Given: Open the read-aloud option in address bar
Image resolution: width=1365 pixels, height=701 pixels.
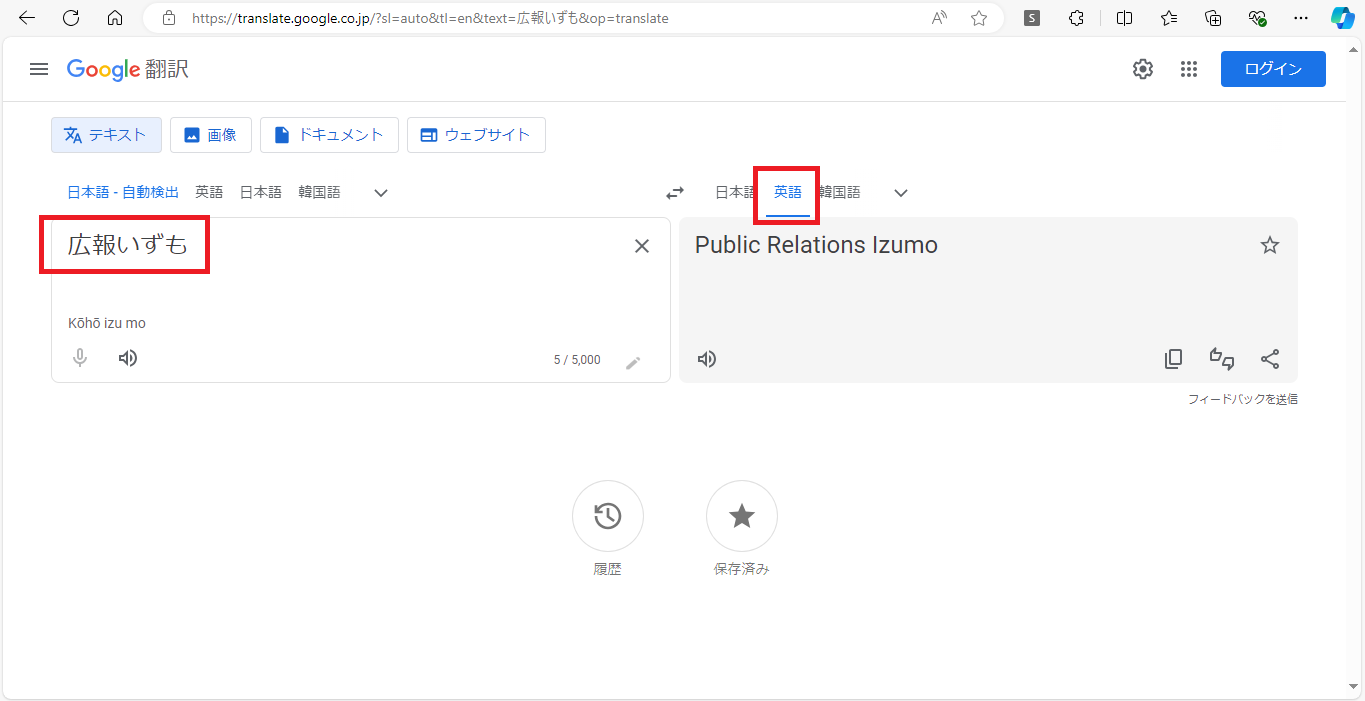Looking at the screenshot, I should 939,18.
